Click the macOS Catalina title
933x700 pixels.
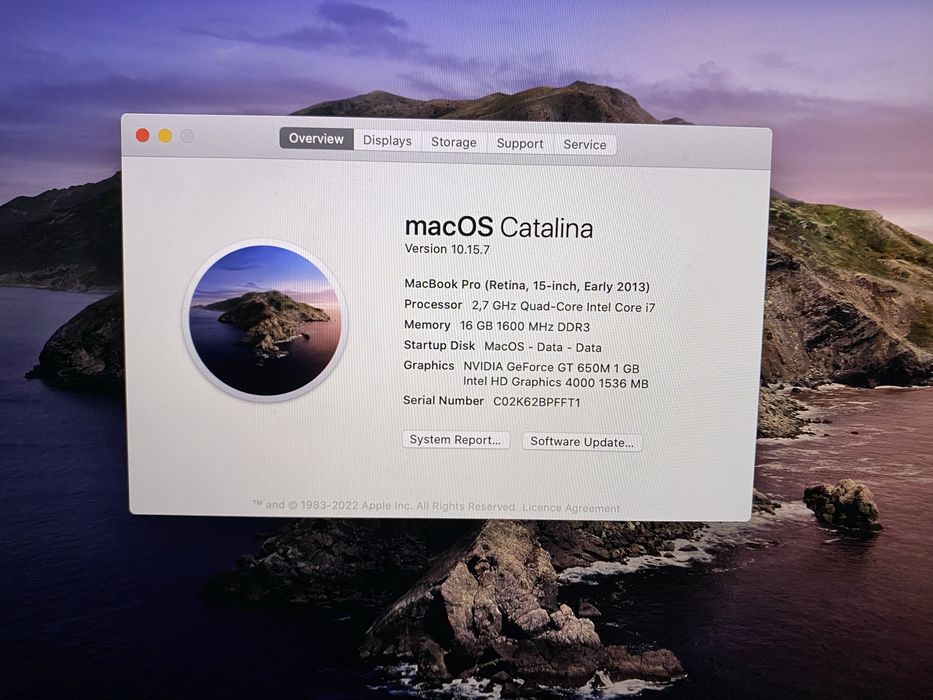pyautogui.click(x=499, y=227)
